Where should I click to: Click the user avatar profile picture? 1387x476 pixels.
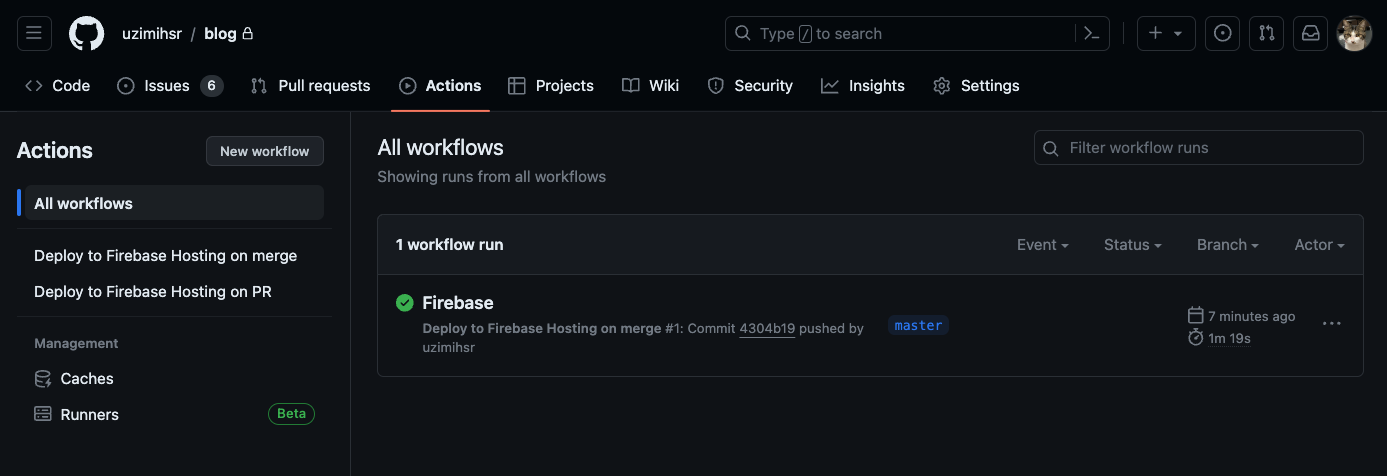coord(1354,33)
